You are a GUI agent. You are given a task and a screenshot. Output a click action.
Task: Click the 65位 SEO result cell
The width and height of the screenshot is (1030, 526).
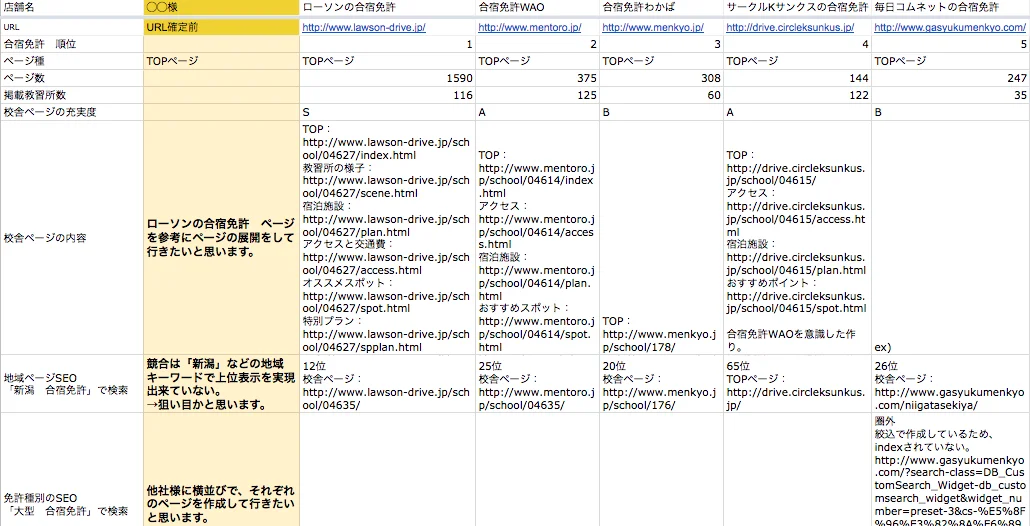(x=797, y=384)
